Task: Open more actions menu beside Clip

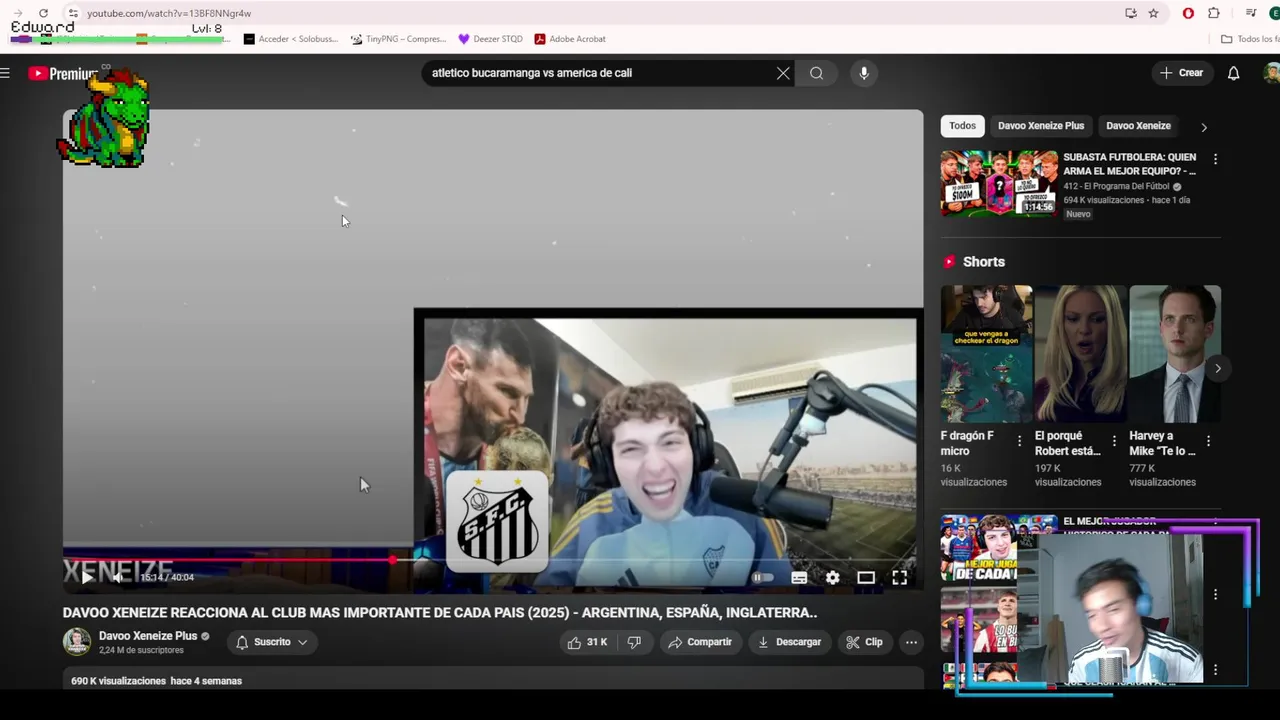Action: (x=911, y=642)
